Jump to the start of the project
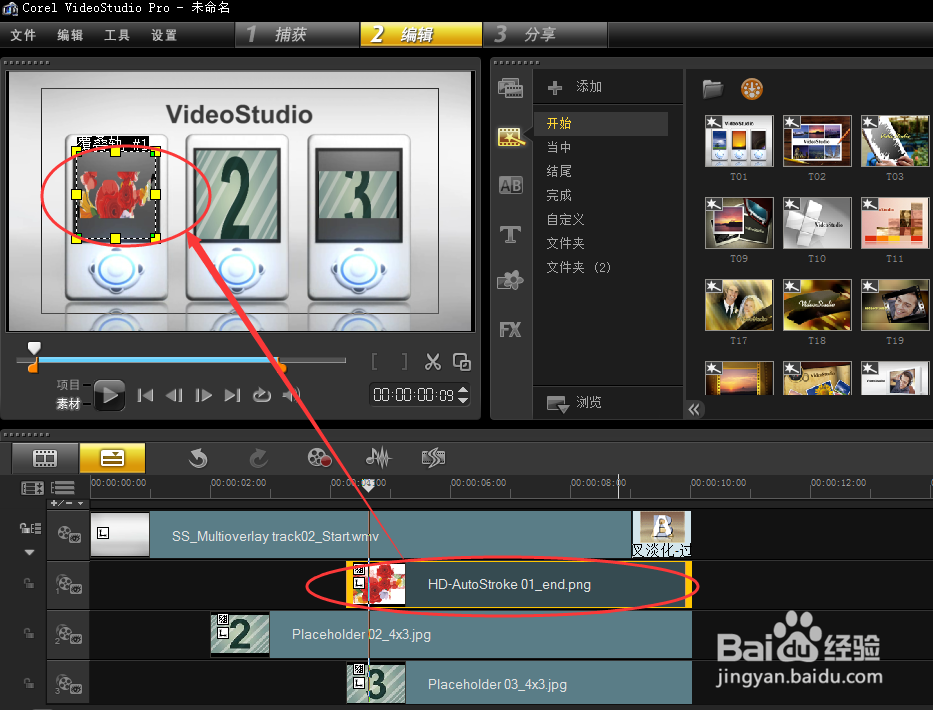 click(x=145, y=395)
